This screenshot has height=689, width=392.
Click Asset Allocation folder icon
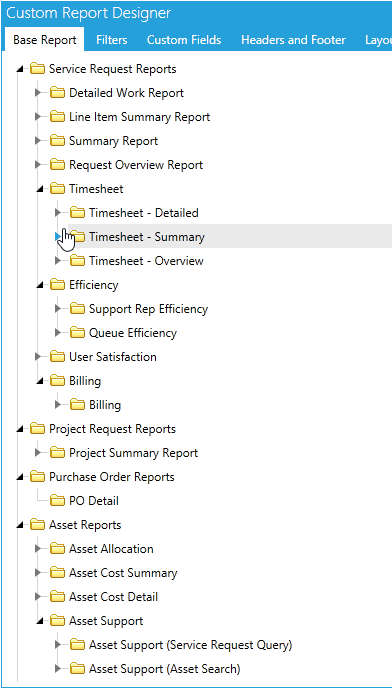tap(57, 549)
